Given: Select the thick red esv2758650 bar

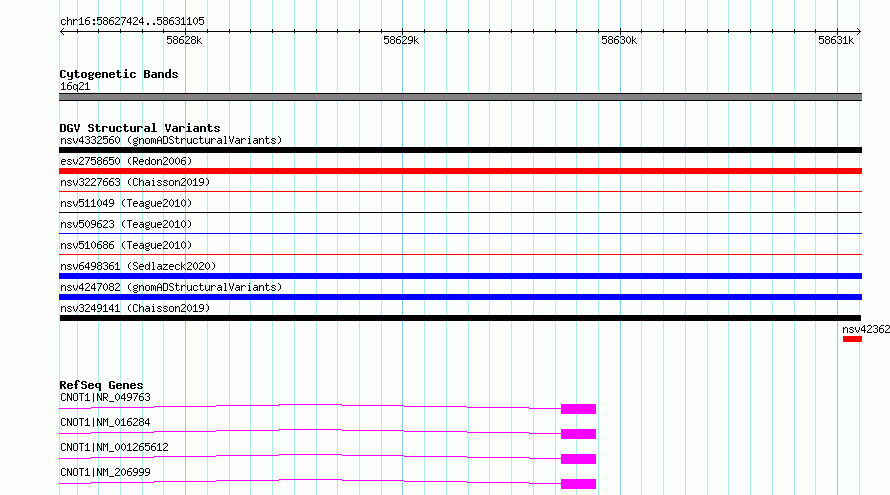Looking at the screenshot, I should 460,171.
